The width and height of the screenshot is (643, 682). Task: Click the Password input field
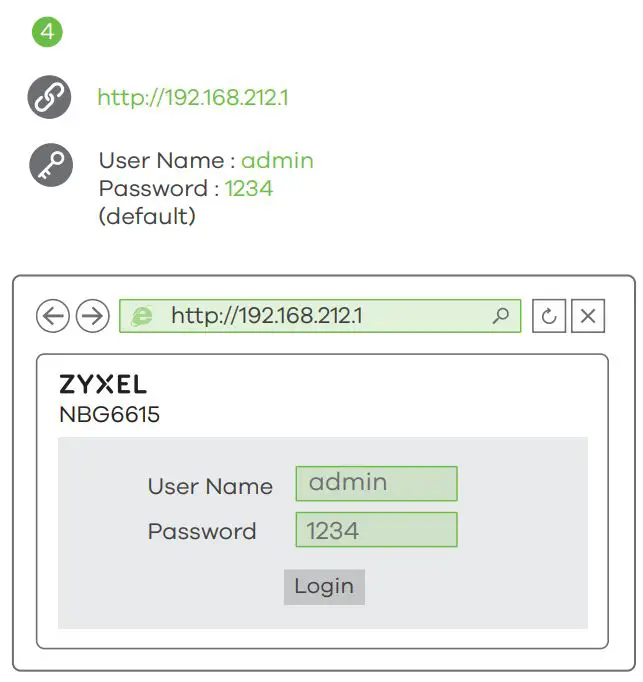coord(376,530)
